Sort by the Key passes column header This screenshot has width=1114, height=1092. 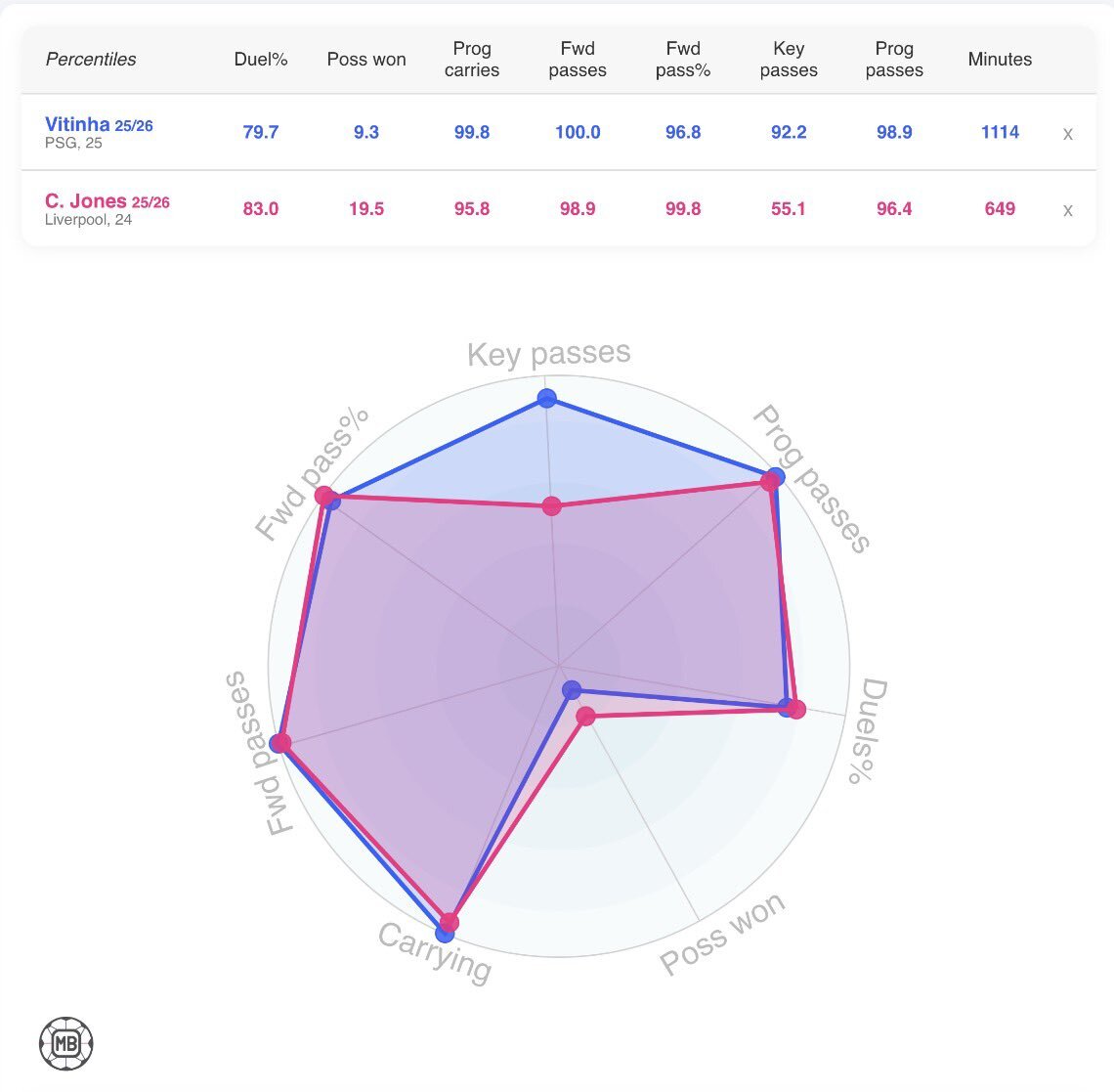click(x=789, y=60)
